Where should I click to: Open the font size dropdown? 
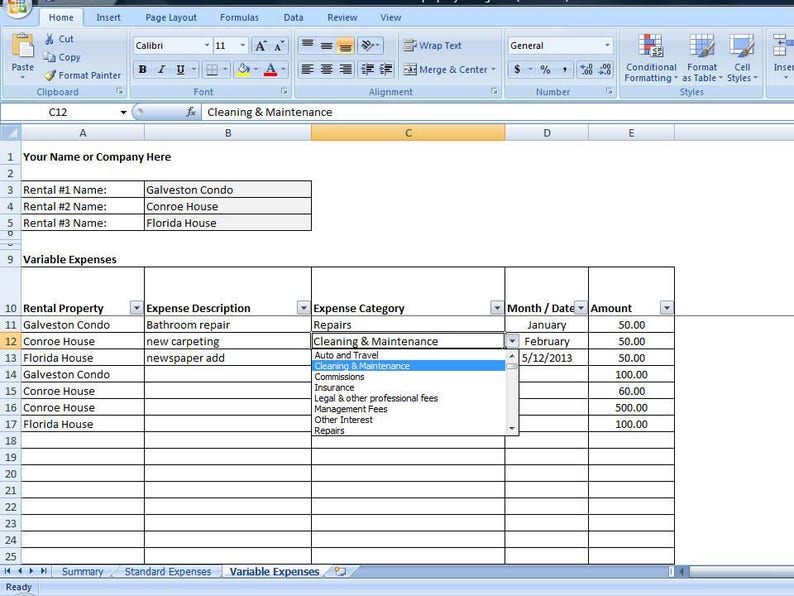pos(243,46)
